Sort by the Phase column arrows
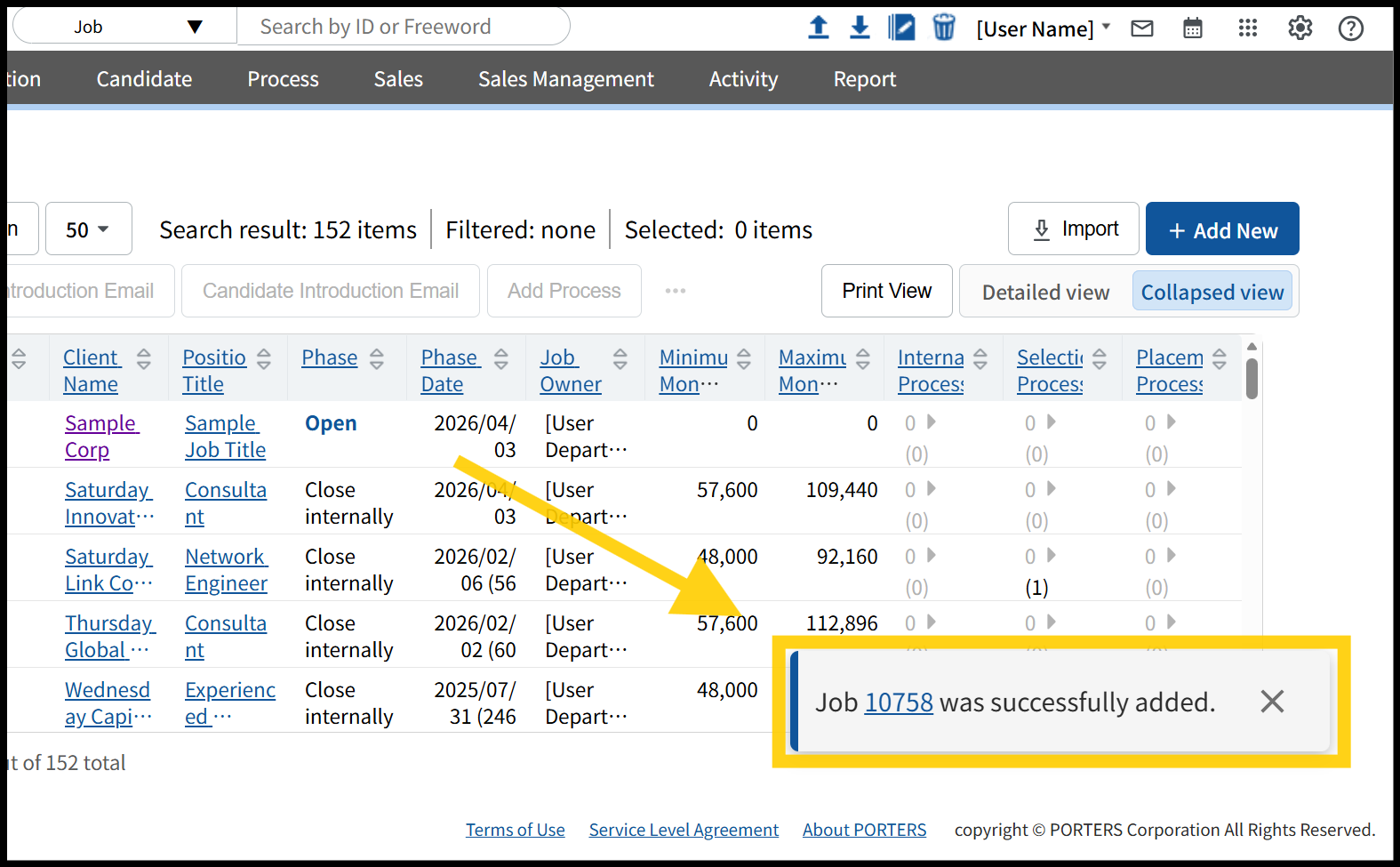This screenshot has height=867, width=1400. coord(377,358)
